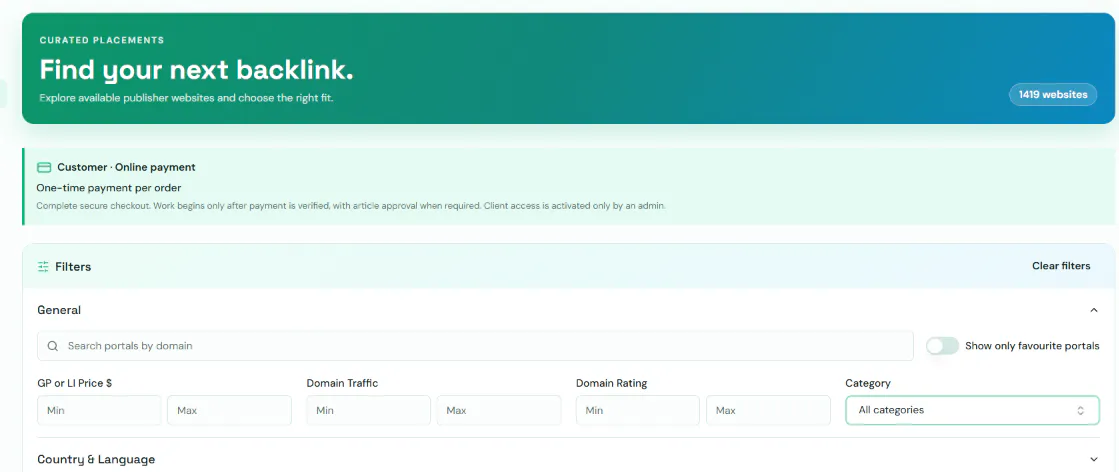The width and height of the screenshot is (1119, 472).
Task: Click the 'Show only favourite portals' label
Action: click(x=1032, y=346)
